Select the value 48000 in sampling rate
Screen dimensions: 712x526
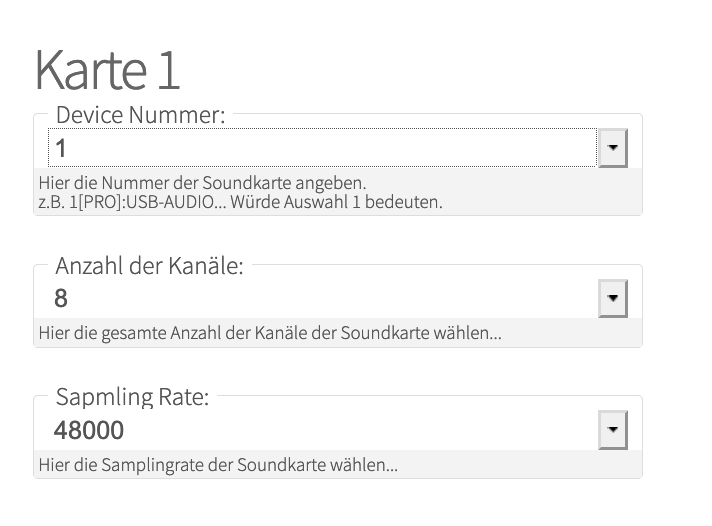(x=89, y=431)
